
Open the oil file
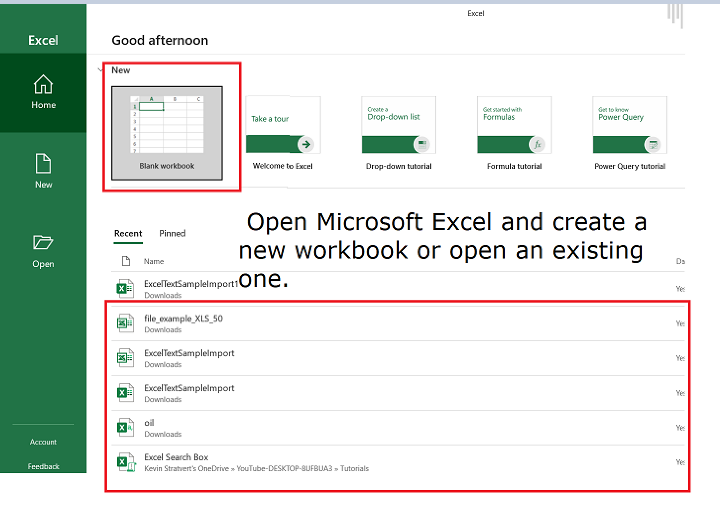398,428
